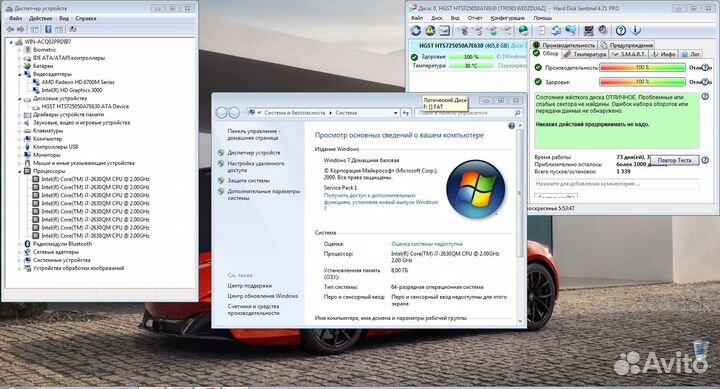Click the document report icon in Sentinel toolbar
Viewport: 720px width, 389px height.
[x=542, y=31]
